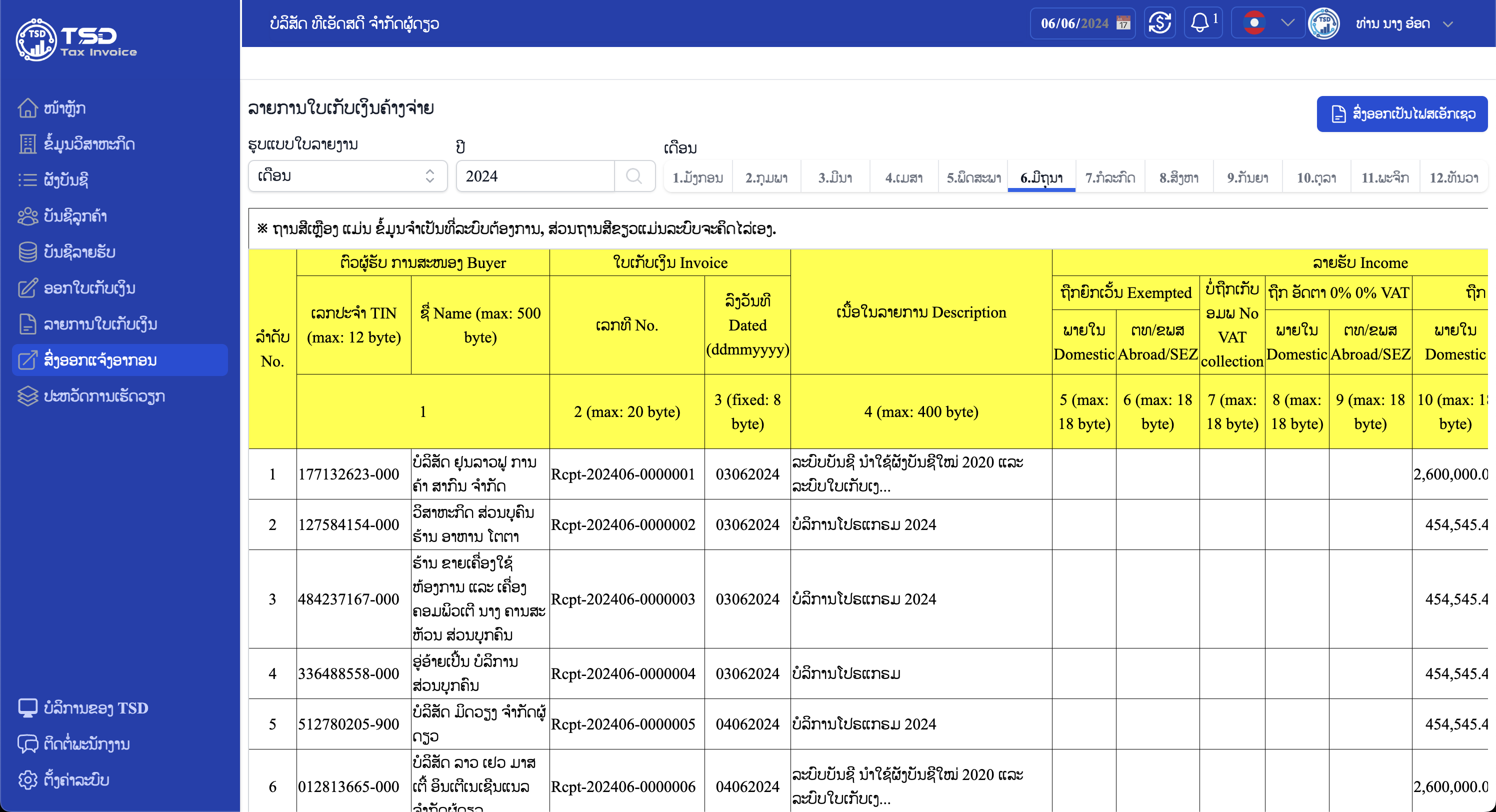This screenshot has height=812, width=1496.
Task: Select the 4.ເມສາ month tab
Action: 903,177
